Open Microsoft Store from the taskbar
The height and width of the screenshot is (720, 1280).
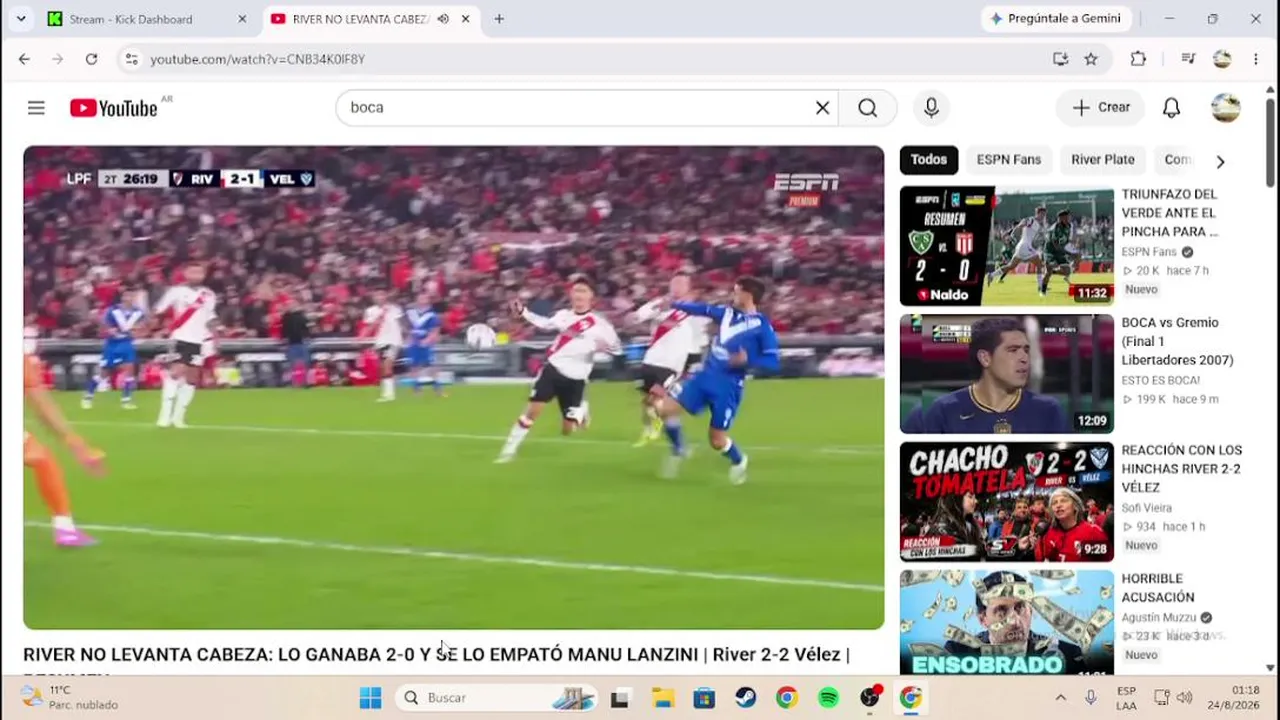(x=704, y=698)
